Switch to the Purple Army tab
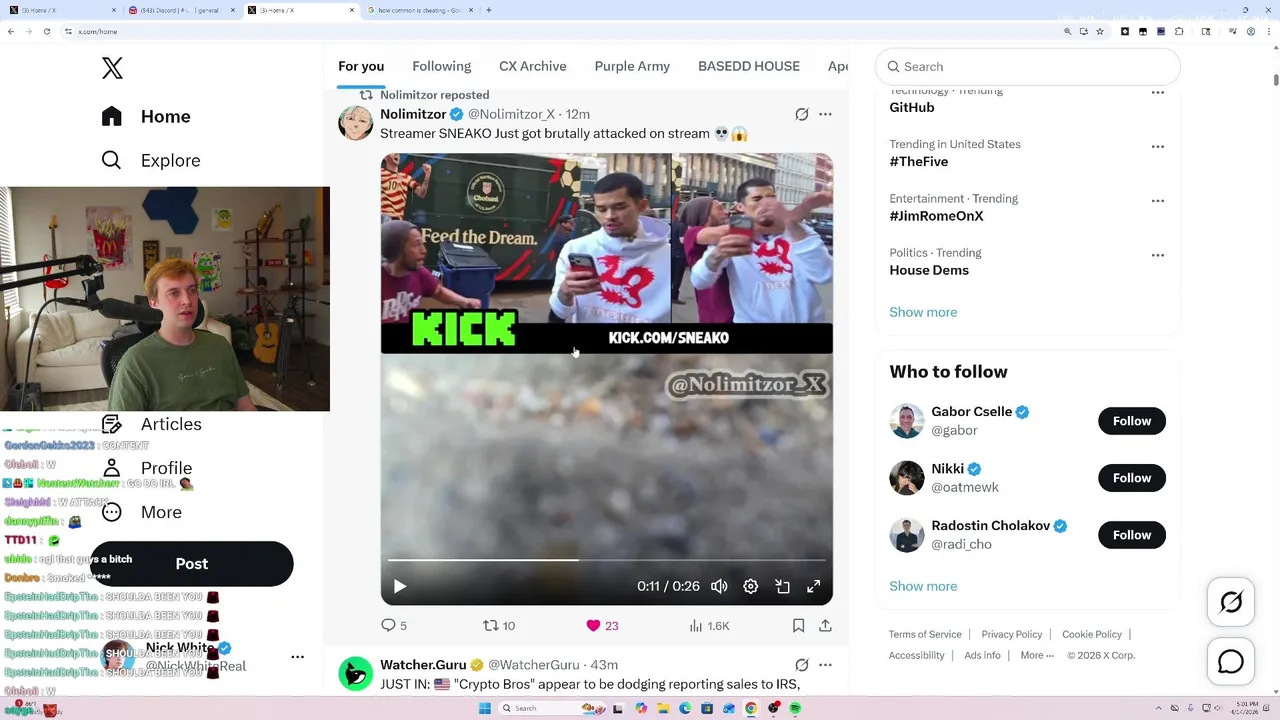The height and width of the screenshot is (720, 1280). tap(632, 66)
